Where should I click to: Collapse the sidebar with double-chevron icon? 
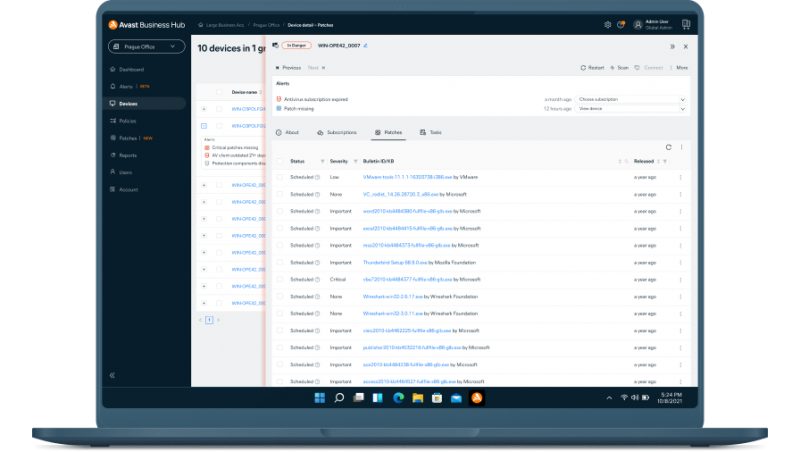point(112,375)
